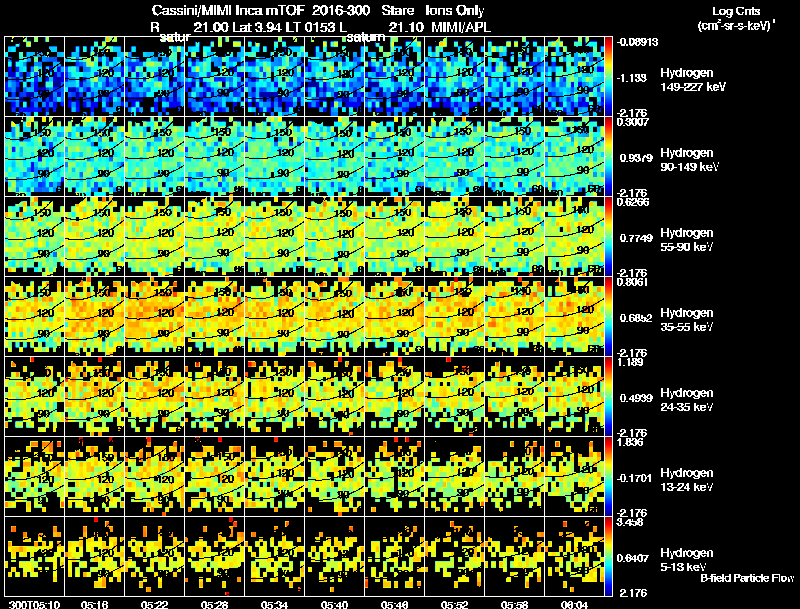Click the Hydrogen 5-13 keV label
The width and height of the screenshot is (800, 609).
click(687, 560)
